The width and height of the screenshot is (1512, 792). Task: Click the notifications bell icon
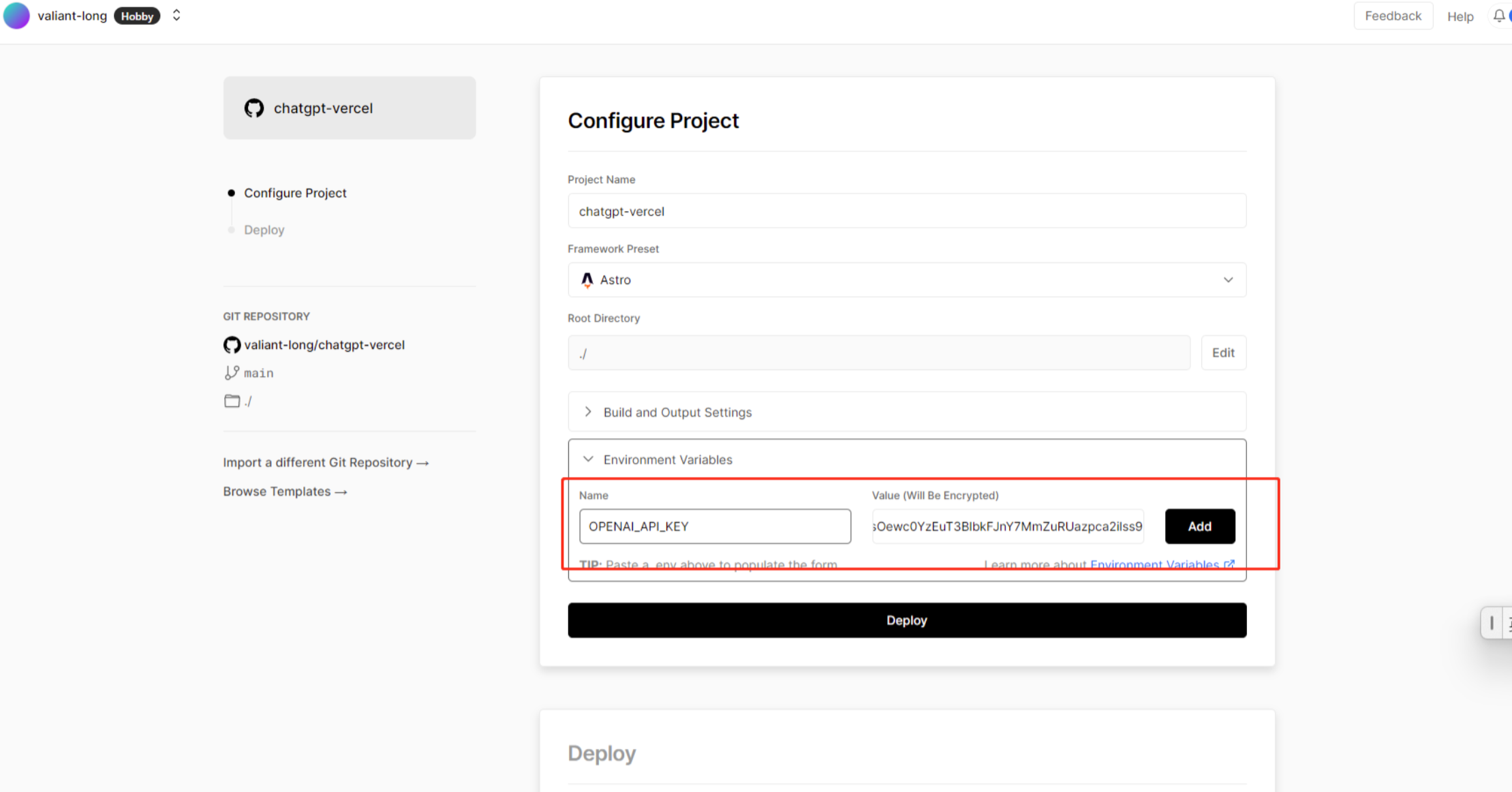(1498, 15)
